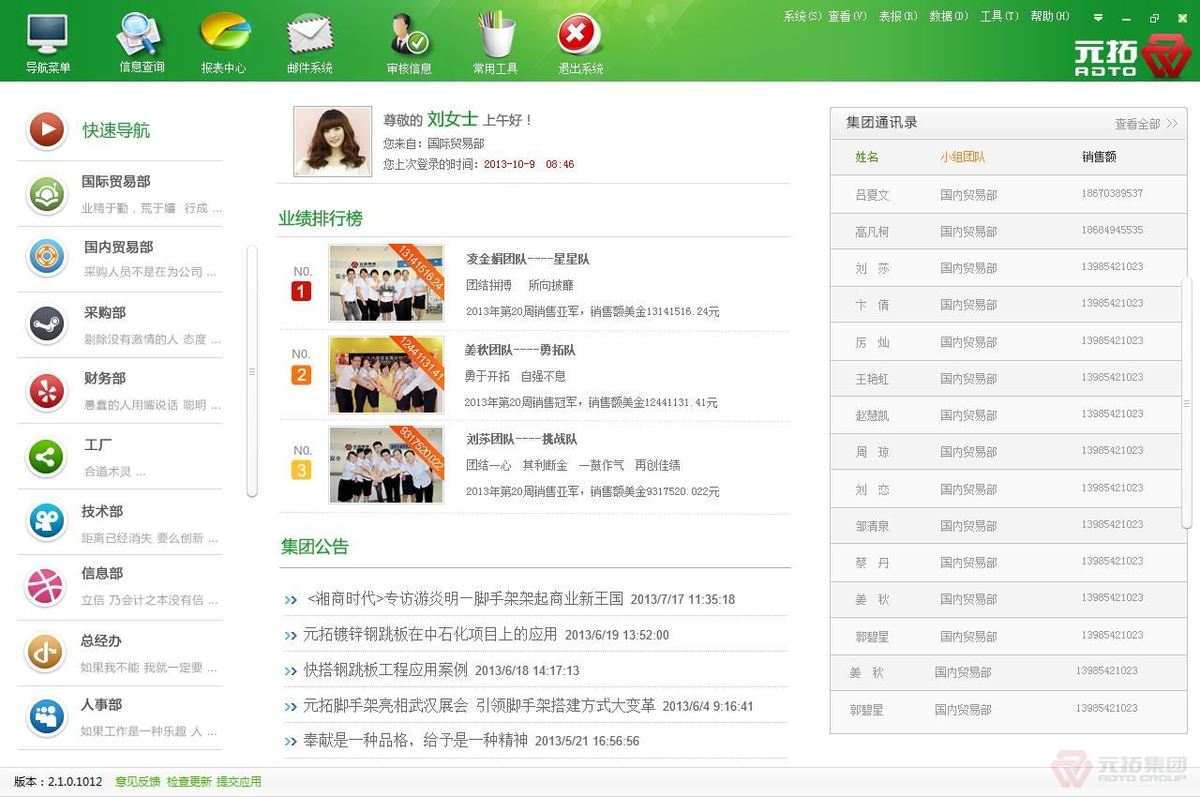Open the 数据(D) menu
This screenshot has width=1200, height=797.
tap(948, 16)
